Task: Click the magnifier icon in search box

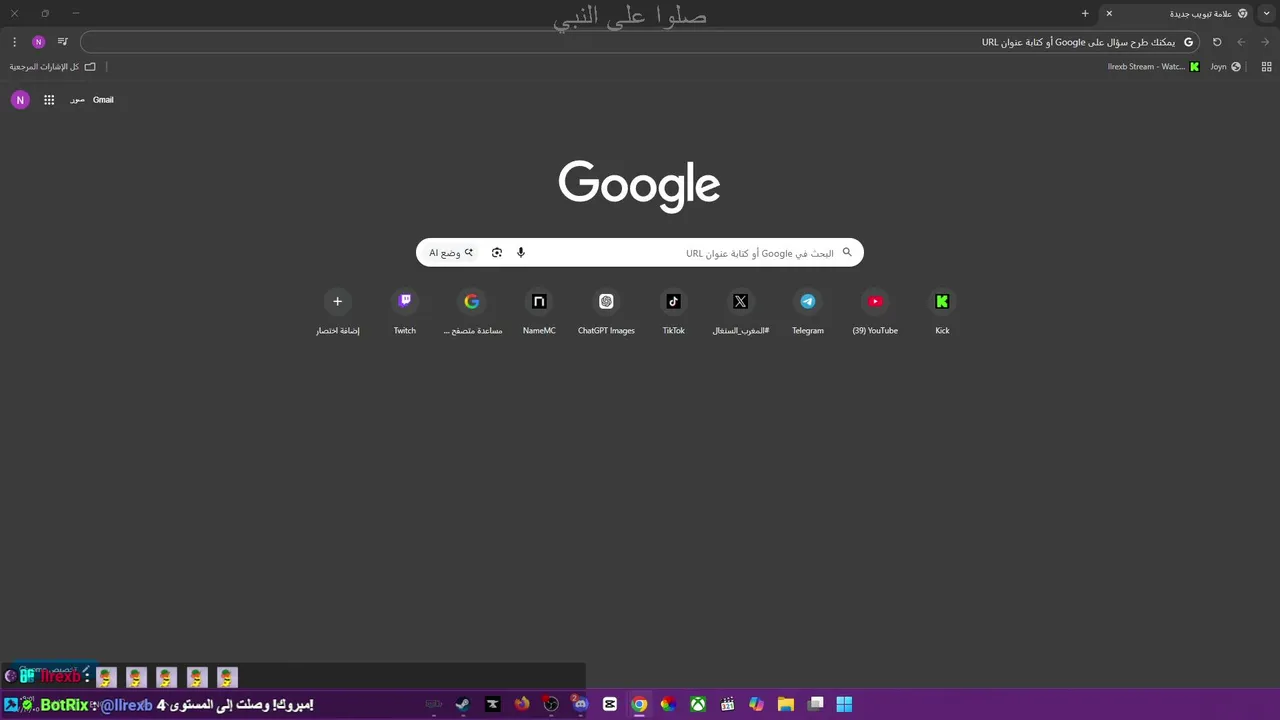Action: [847, 252]
